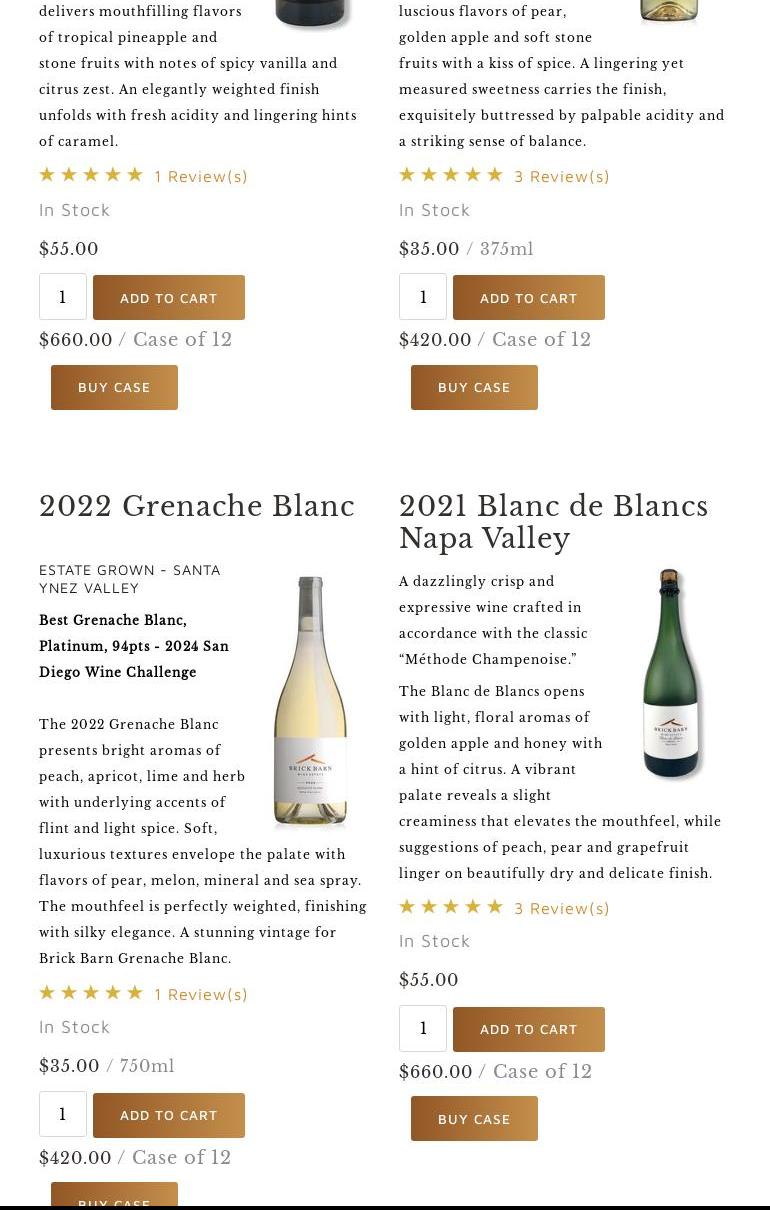
Task: Click the stars under the tropical pineapple wine description
Action: coord(91,175)
